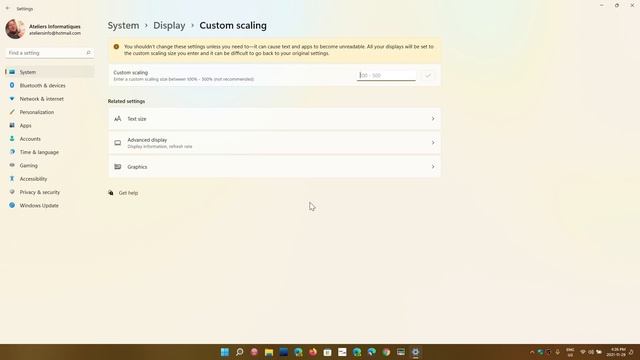Open Advanced display settings row
The height and width of the screenshot is (360, 640).
[274, 143]
